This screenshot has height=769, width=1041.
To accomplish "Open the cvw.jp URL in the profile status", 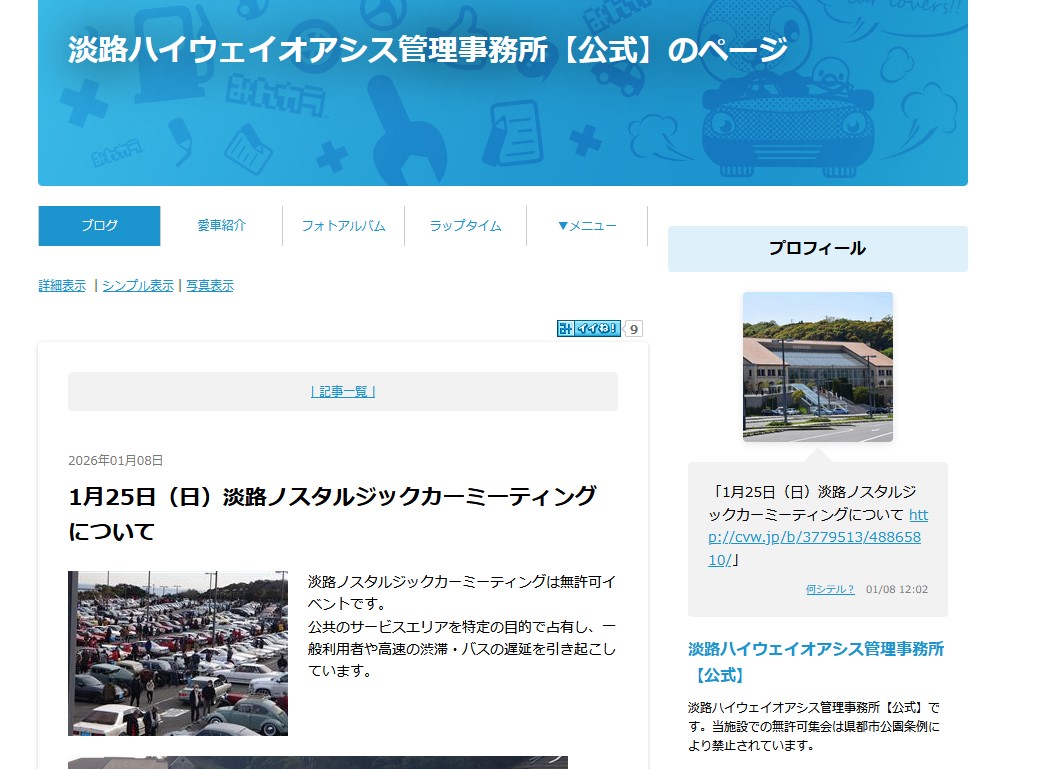I will [x=818, y=538].
